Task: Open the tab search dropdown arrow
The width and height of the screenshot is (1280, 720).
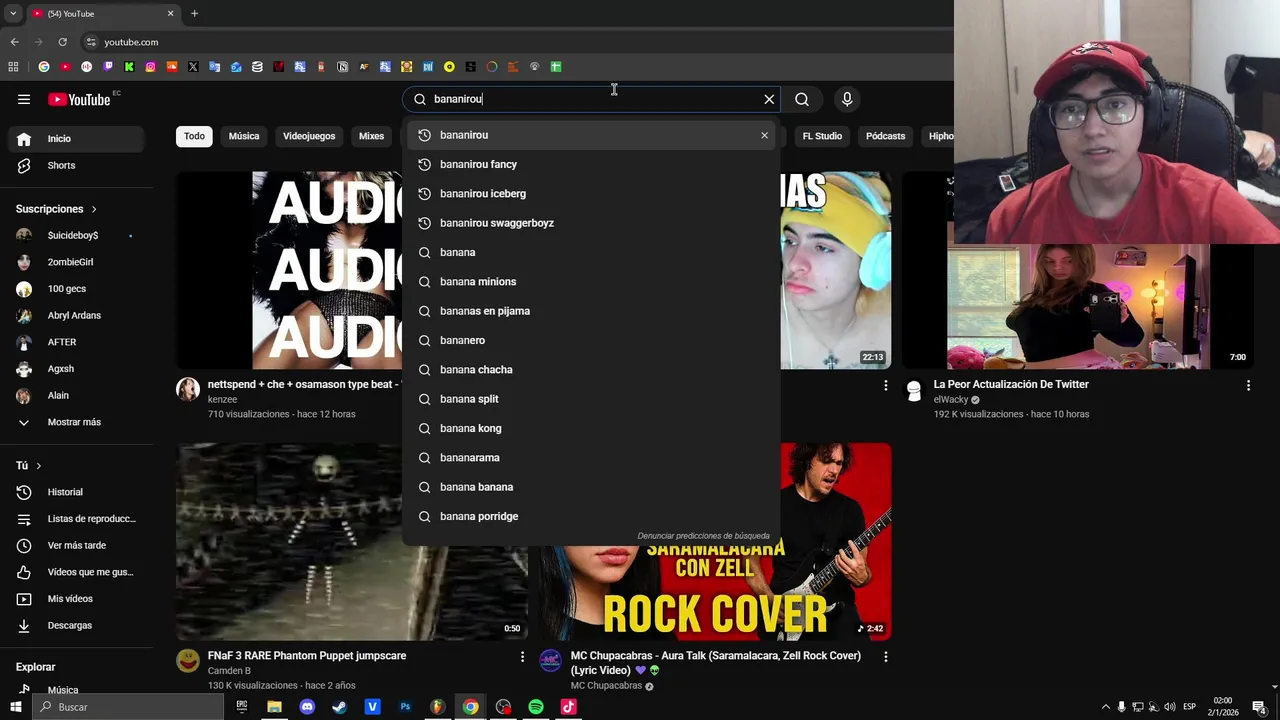Action: point(13,13)
